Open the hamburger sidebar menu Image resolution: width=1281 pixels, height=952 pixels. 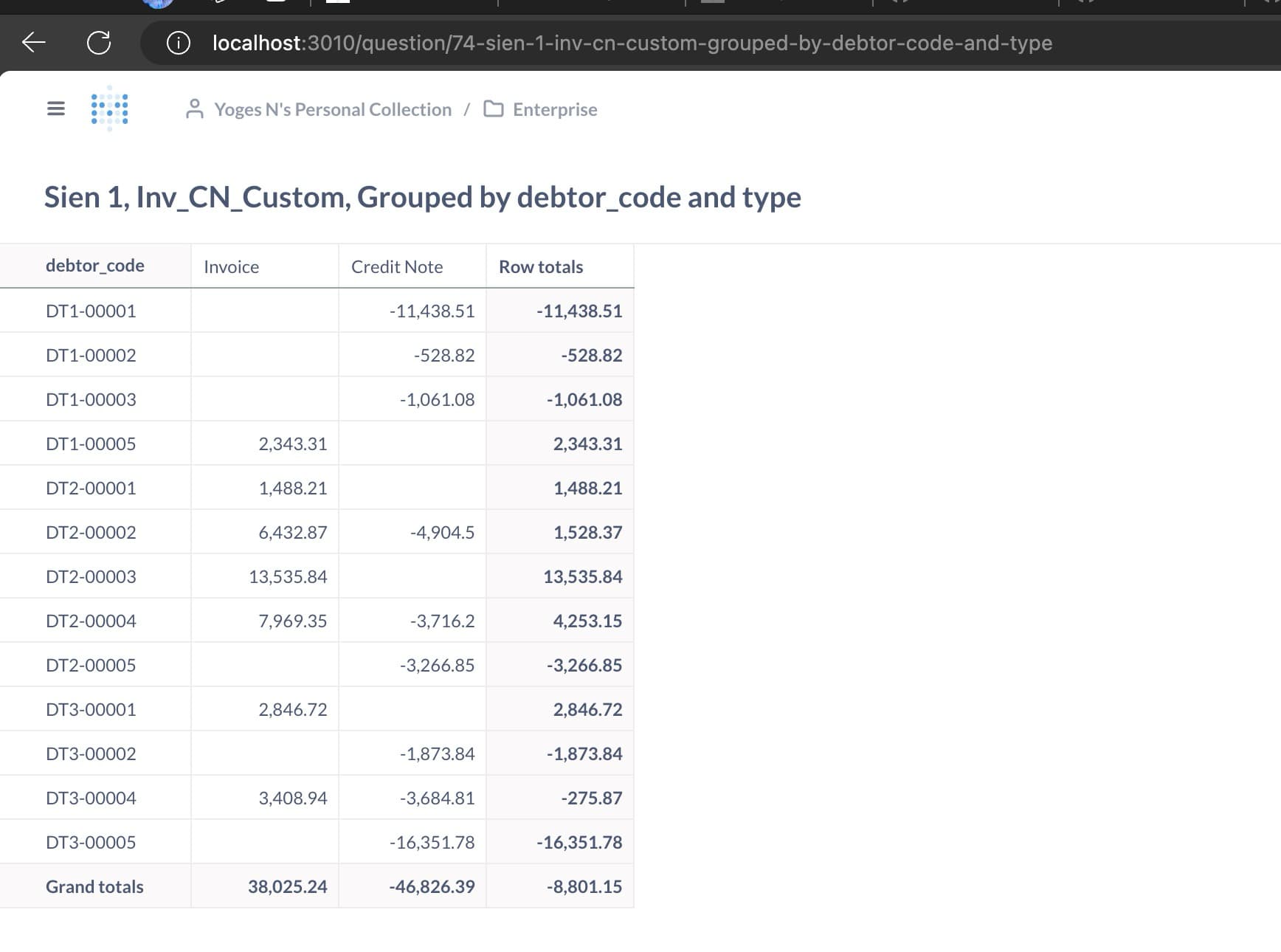56,109
